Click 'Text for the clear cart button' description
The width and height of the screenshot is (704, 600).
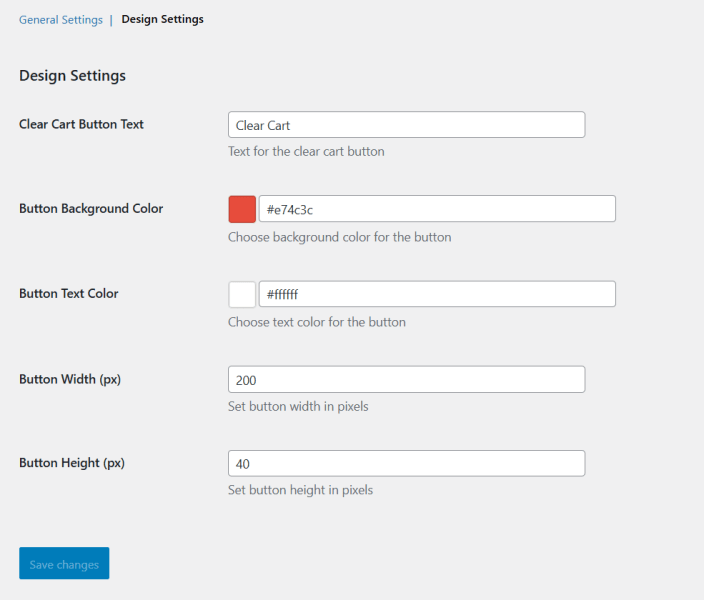pos(306,152)
